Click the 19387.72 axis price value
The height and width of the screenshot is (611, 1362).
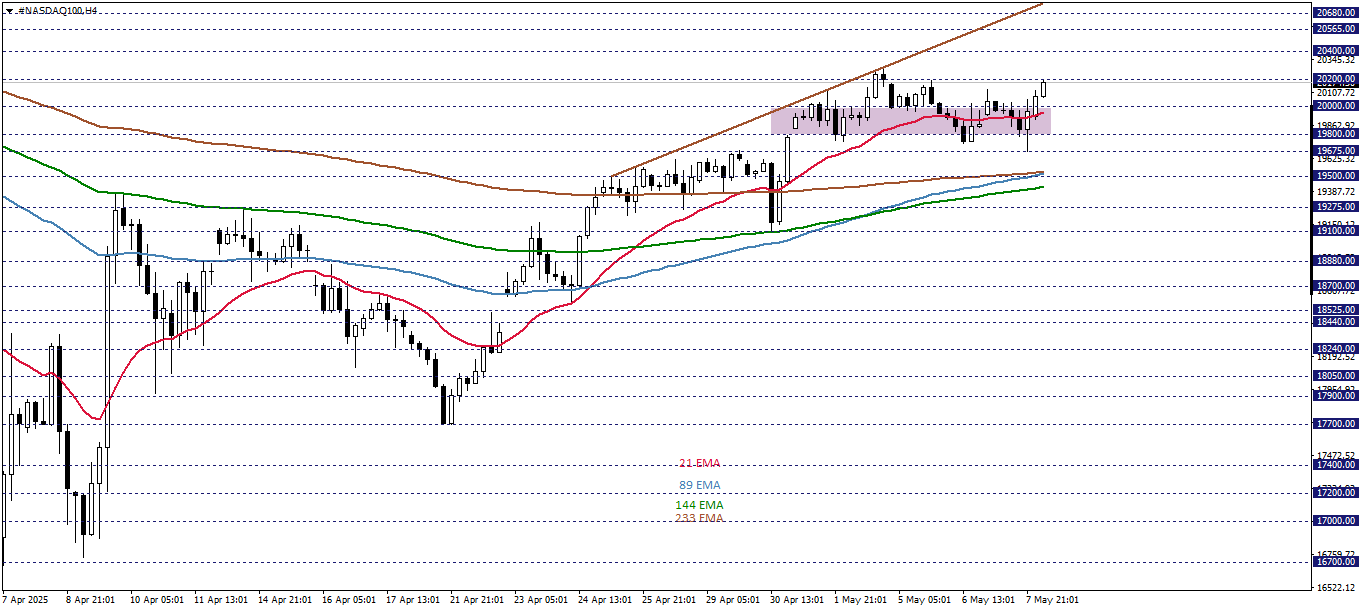1336,192
